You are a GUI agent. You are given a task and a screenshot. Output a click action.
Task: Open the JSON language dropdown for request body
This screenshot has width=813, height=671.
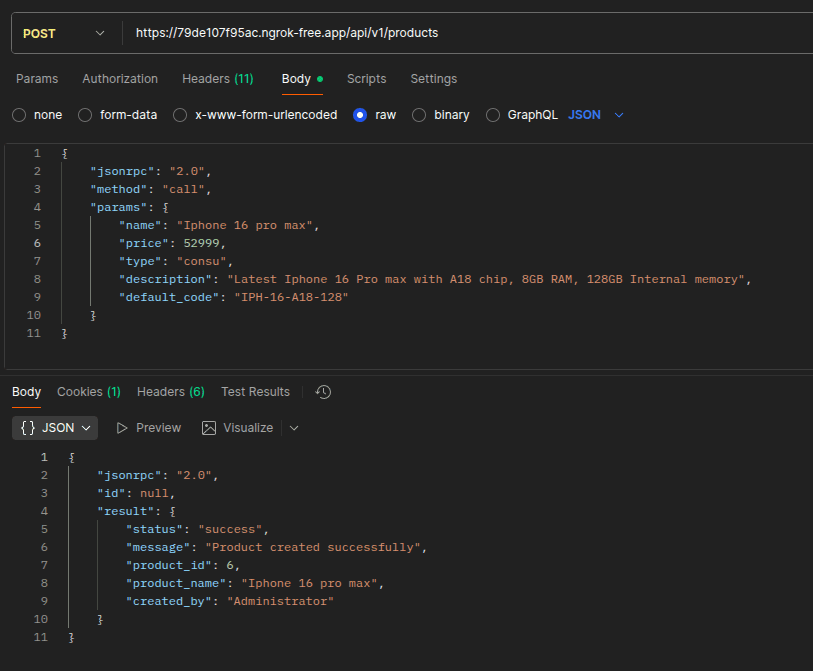(599, 114)
